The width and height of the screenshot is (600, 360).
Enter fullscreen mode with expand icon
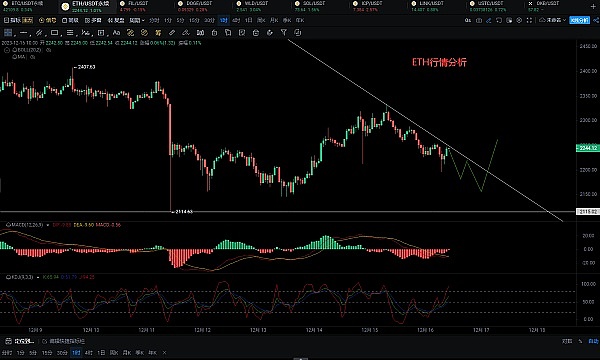529,20
